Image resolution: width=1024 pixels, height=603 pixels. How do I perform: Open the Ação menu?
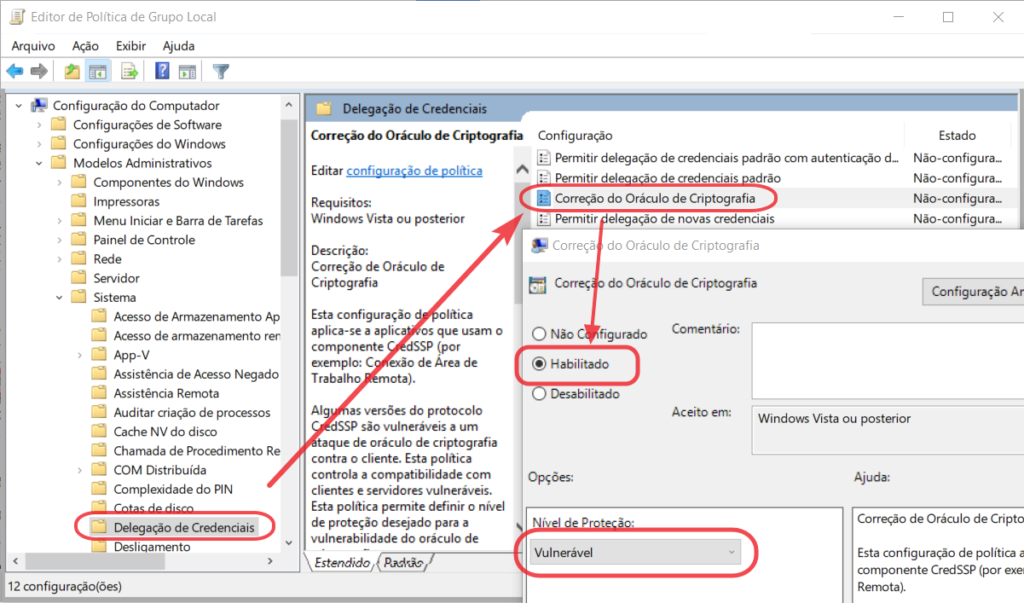85,46
